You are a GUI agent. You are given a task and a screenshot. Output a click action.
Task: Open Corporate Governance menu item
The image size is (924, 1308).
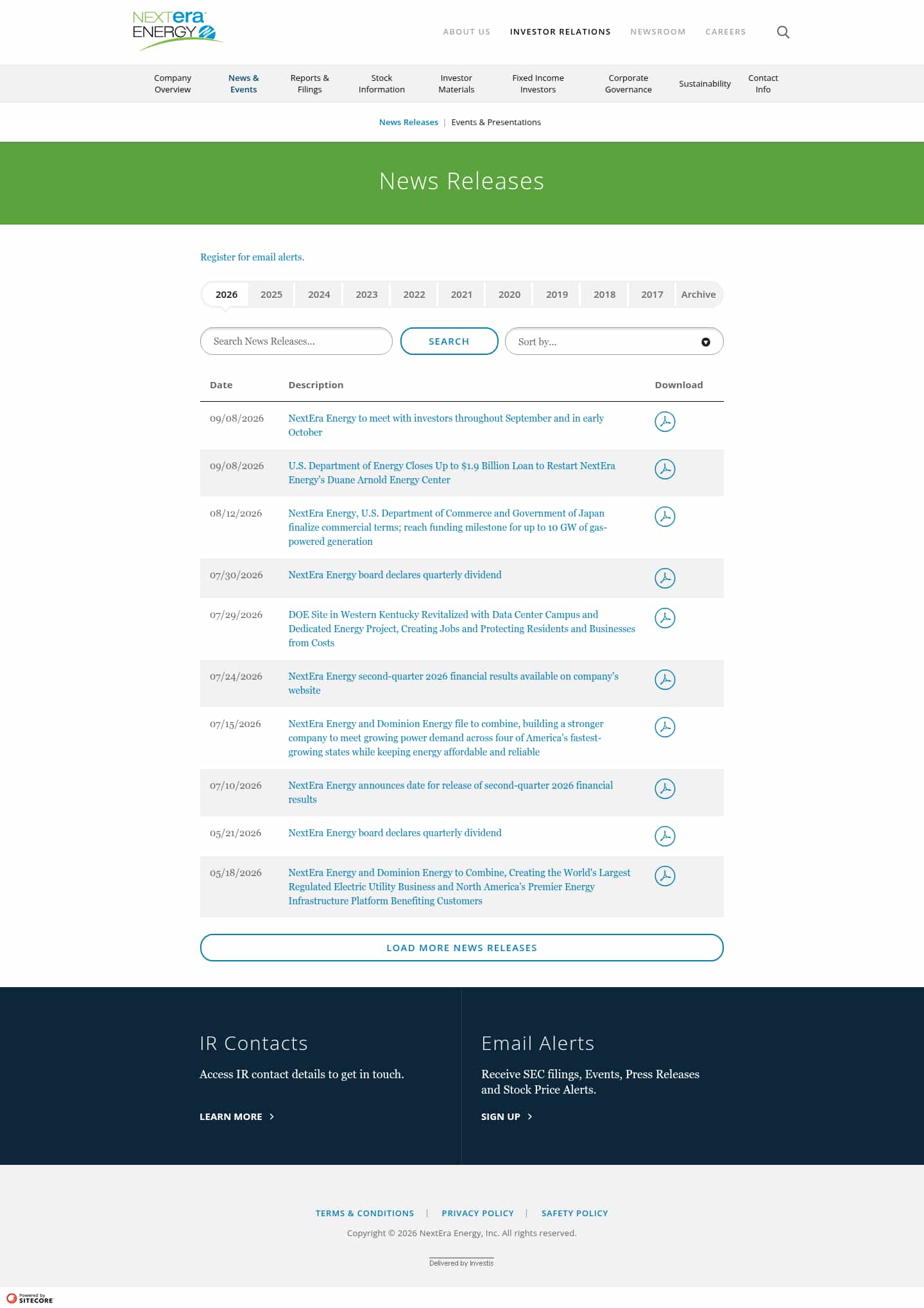(628, 83)
